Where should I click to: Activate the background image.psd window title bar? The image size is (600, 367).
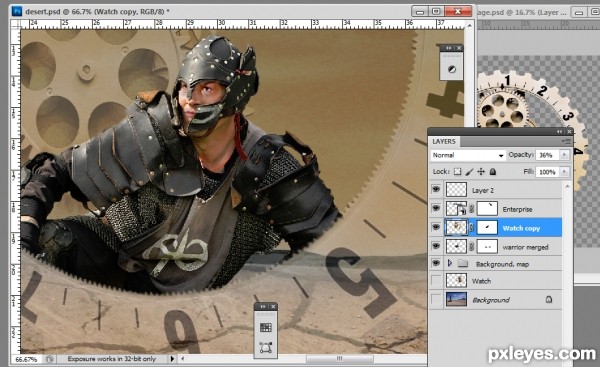pos(522,12)
